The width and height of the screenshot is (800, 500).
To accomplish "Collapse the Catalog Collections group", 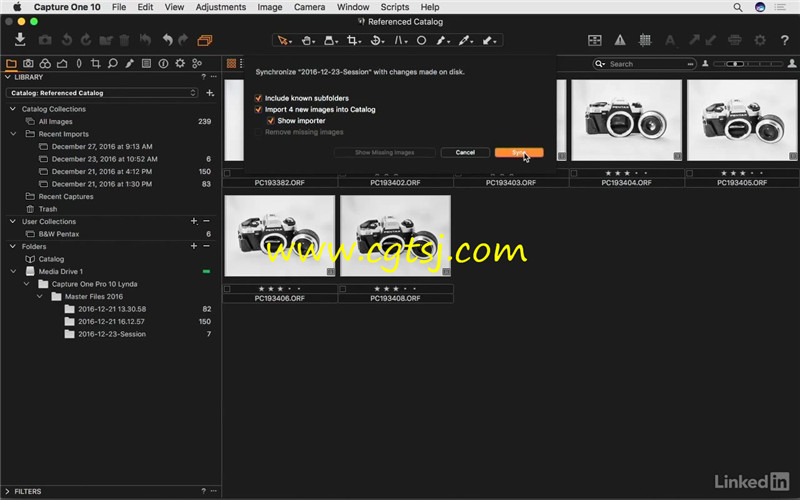I will [13, 109].
